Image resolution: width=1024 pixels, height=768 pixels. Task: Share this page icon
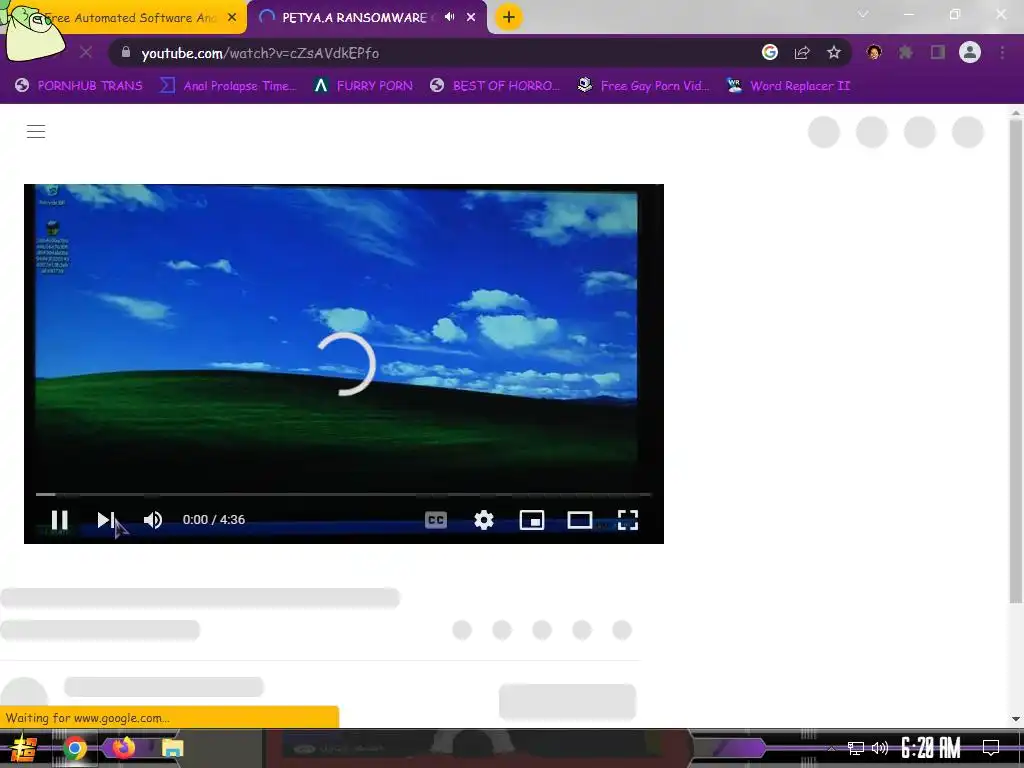(x=802, y=52)
